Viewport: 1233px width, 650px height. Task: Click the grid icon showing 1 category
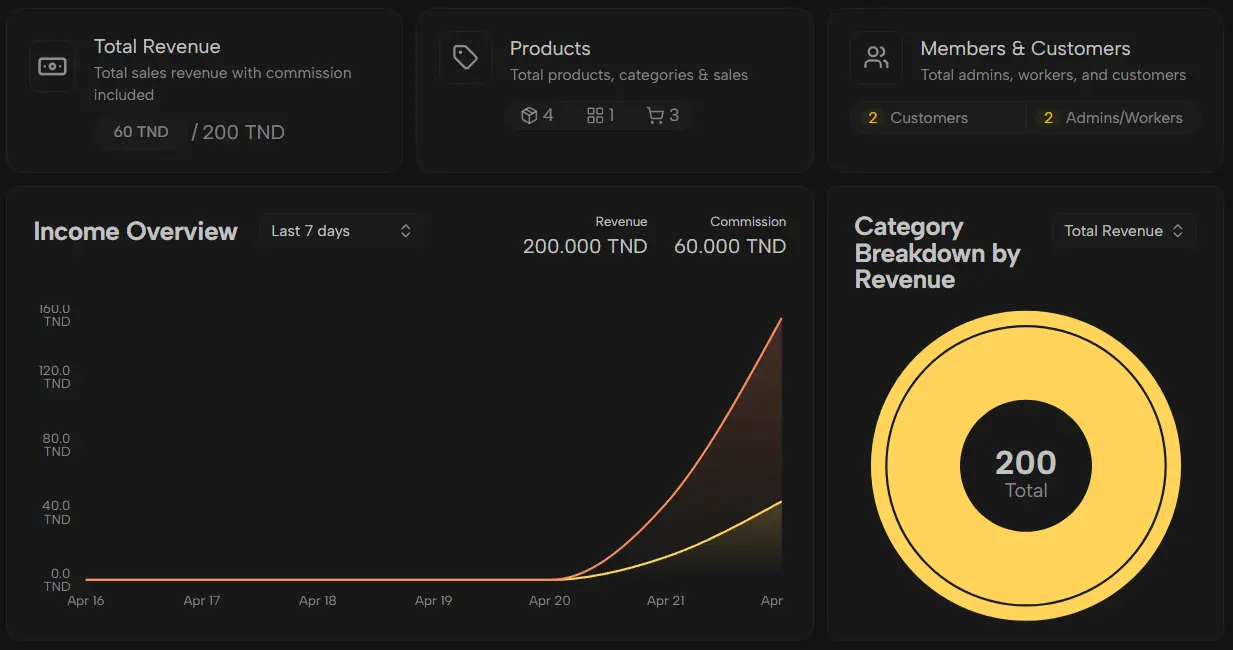tap(595, 116)
